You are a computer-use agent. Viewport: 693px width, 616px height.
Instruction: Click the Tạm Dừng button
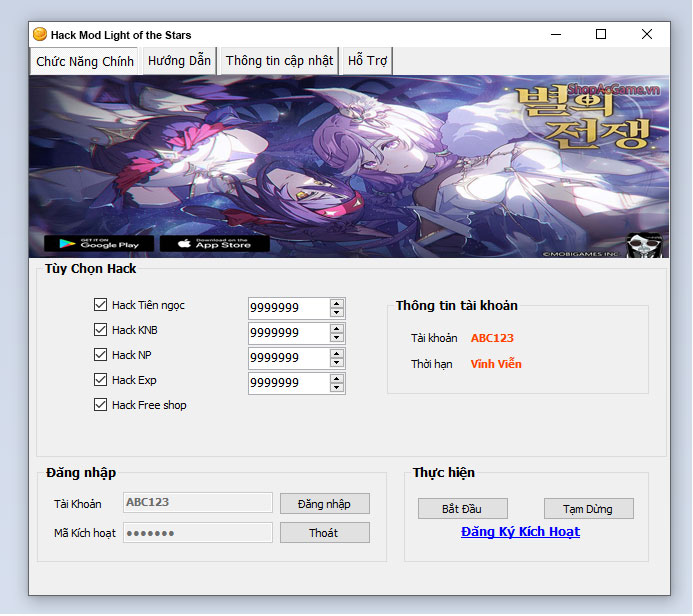pos(588,509)
